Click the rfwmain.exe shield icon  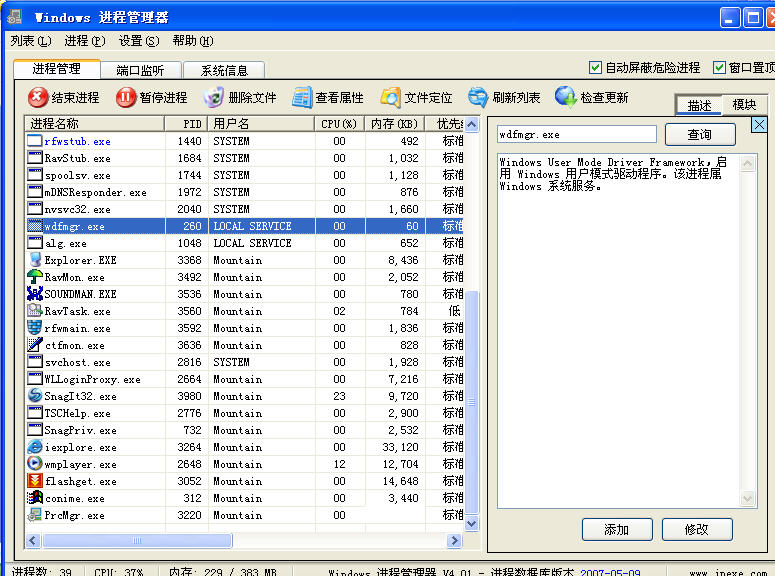click(35, 328)
